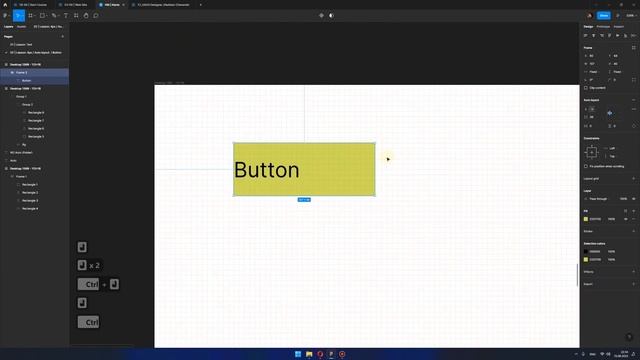Viewport: 640px width, 360px height.
Task: Add a stroke with plus icon
Action: coord(633,231)
